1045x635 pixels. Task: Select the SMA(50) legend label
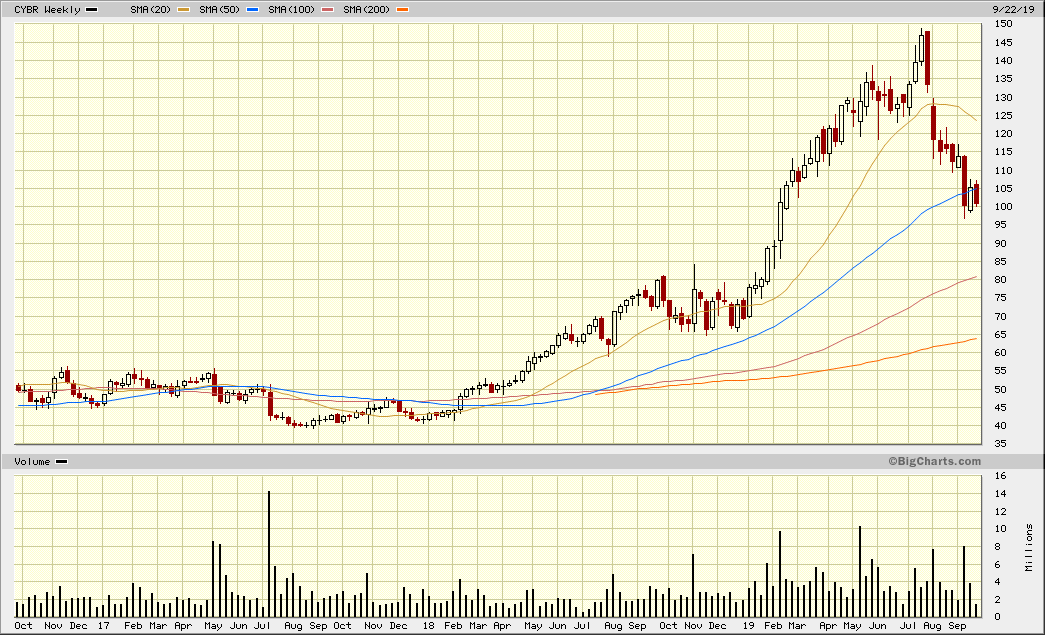point(219,9)
